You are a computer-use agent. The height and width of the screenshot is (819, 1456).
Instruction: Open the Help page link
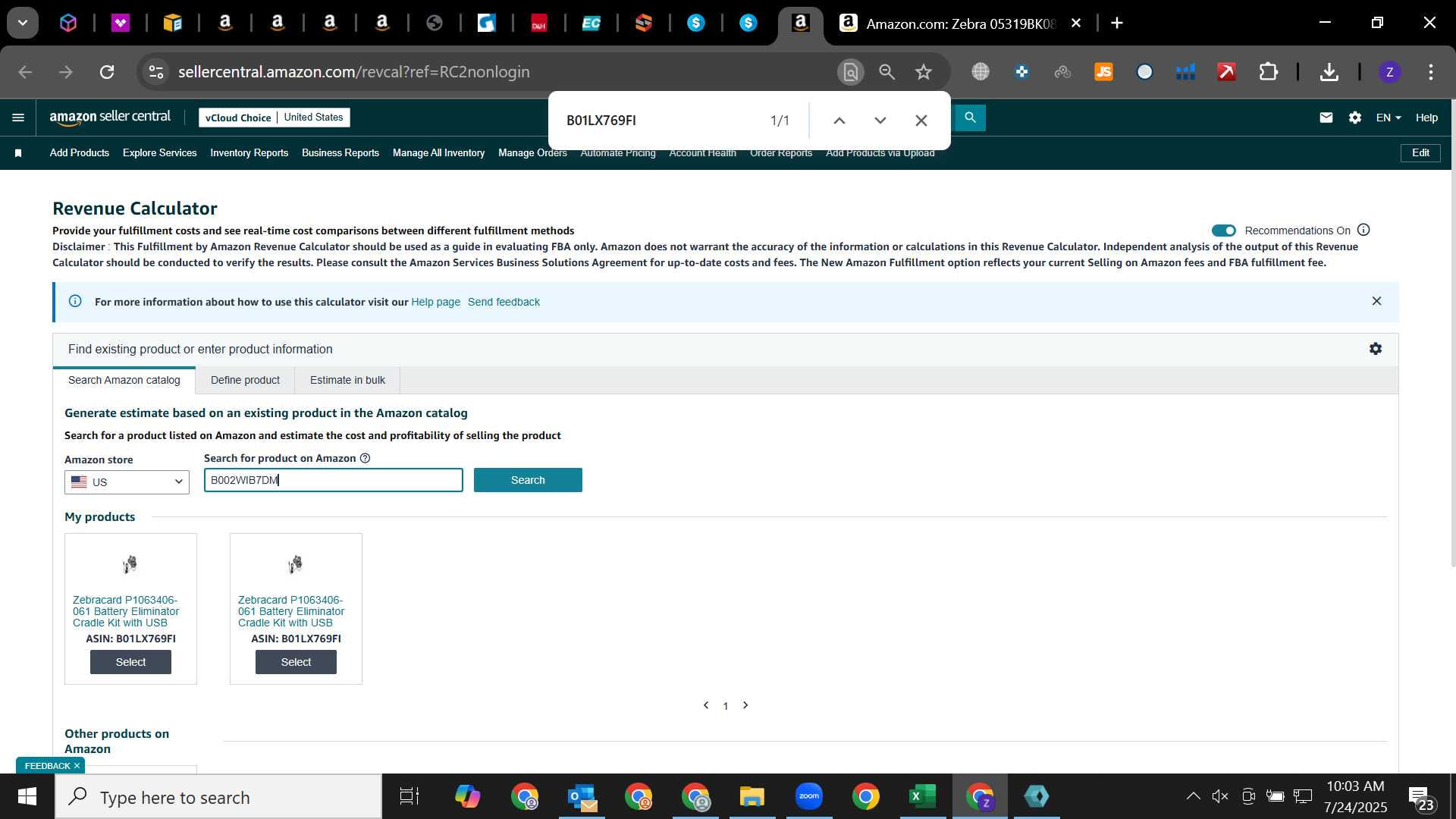(435, 302)
